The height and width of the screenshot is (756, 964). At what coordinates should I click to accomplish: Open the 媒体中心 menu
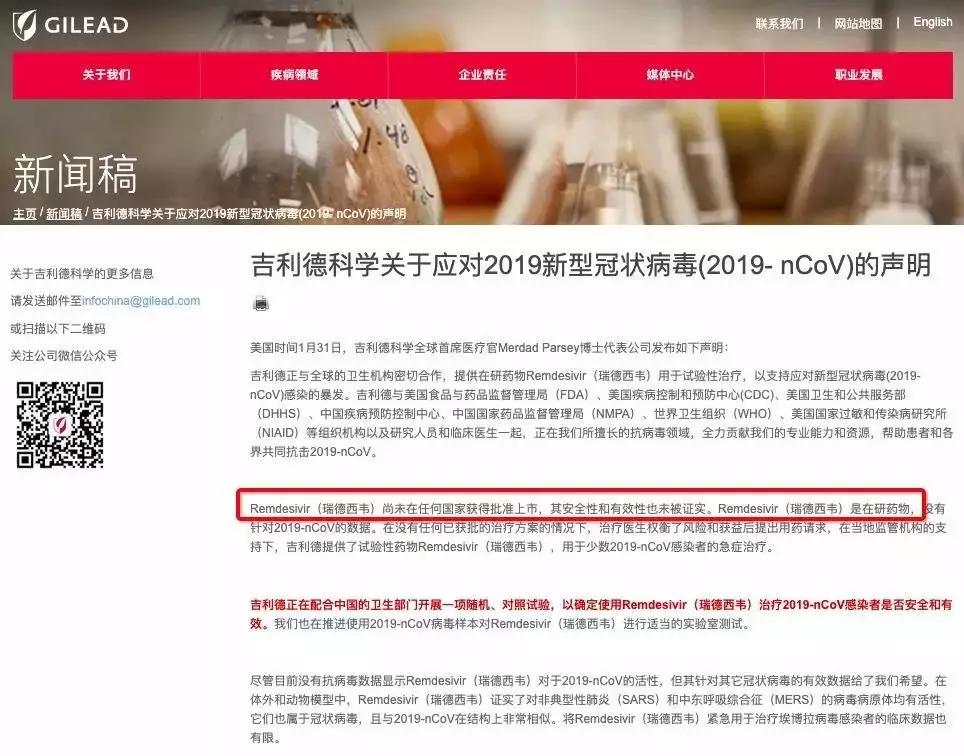click(670, 75)
